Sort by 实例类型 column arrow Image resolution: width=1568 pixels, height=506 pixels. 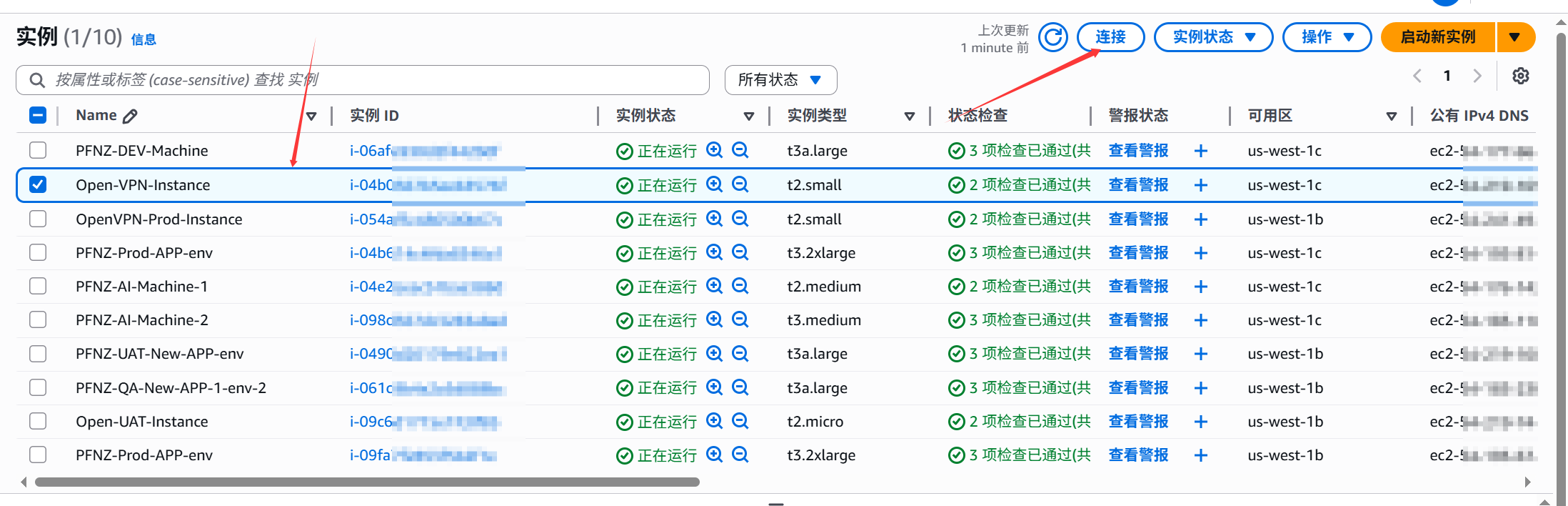(x=910, y=116)
